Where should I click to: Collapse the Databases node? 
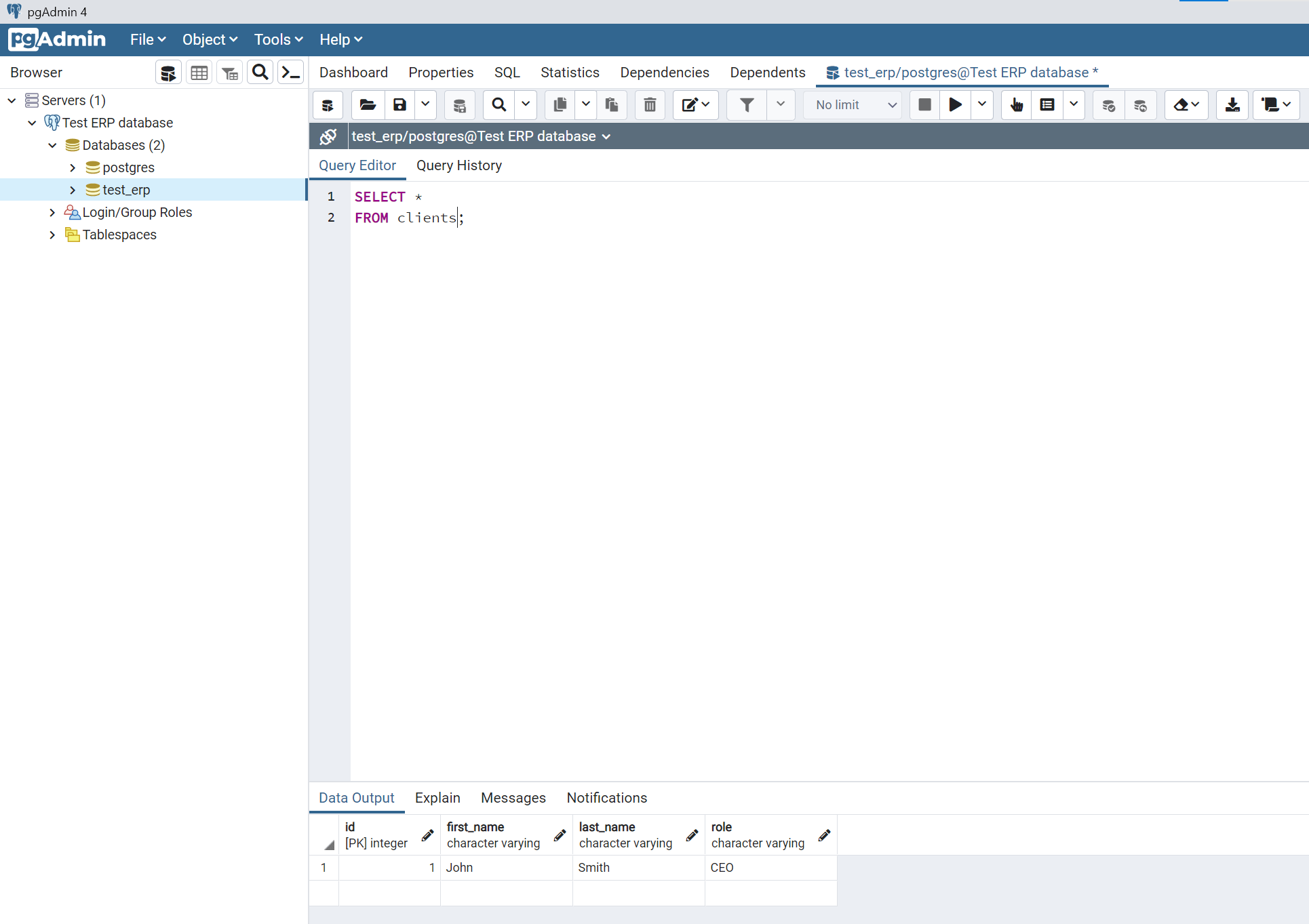tap(52, 144)
